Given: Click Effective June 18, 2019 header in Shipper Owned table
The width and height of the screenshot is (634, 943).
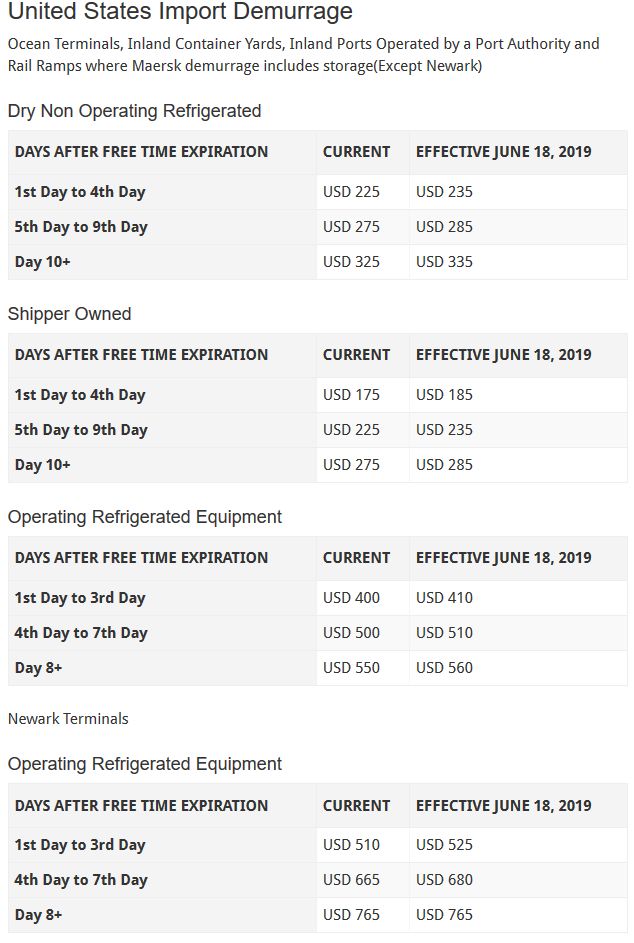Looking at the screenshot, I should point(503,355).
